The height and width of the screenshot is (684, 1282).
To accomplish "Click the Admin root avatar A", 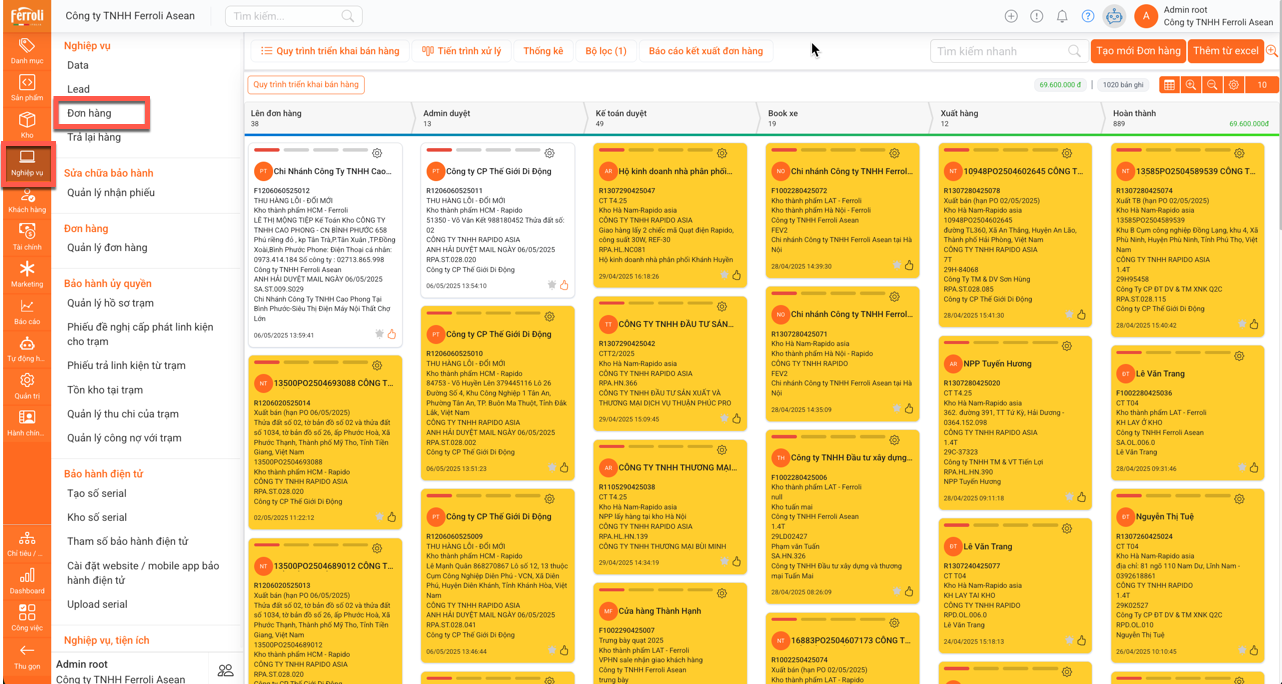I will pyautogui.click(x=1146, y=16).
